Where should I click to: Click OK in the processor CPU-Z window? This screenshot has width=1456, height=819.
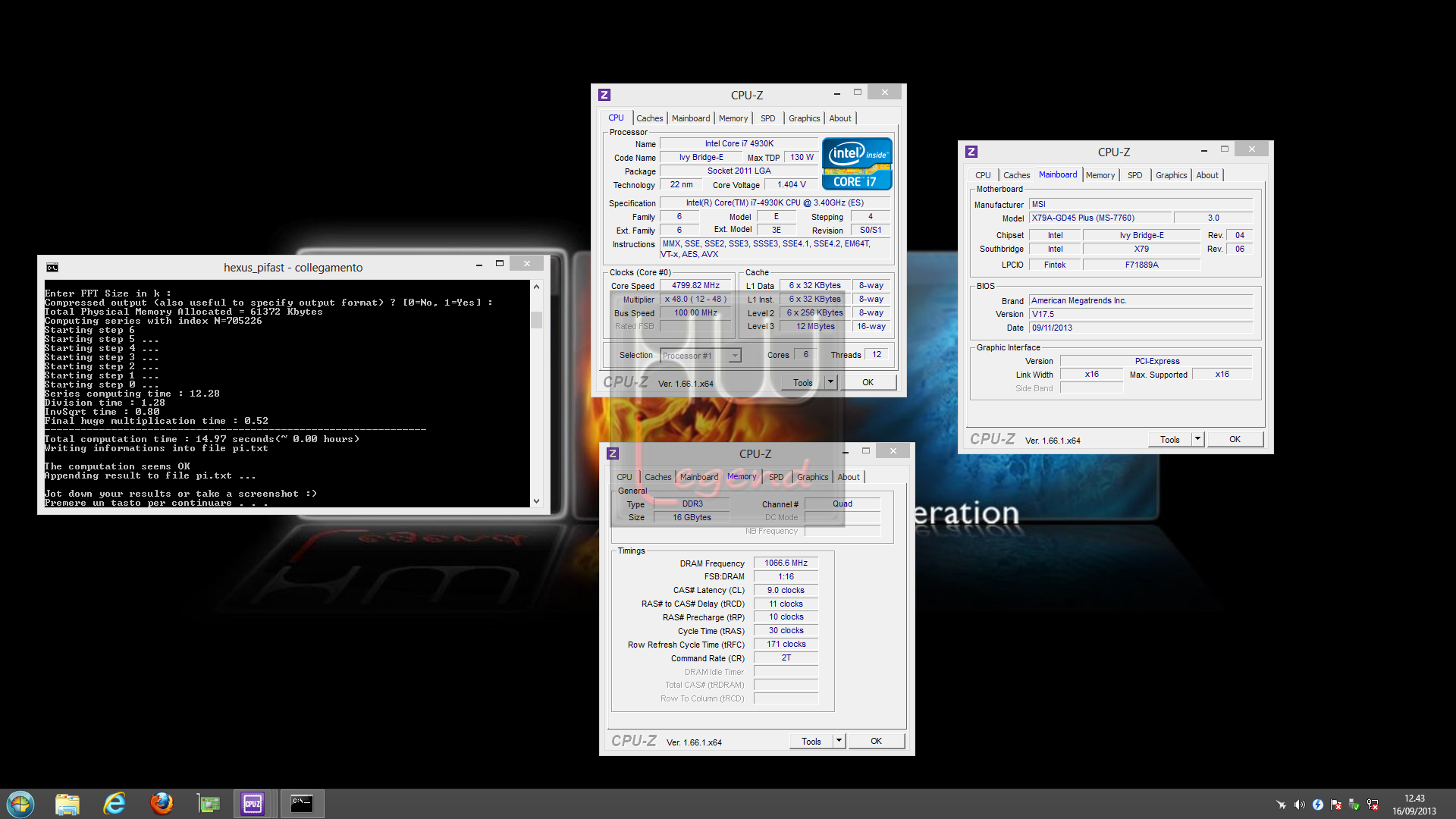868,382
